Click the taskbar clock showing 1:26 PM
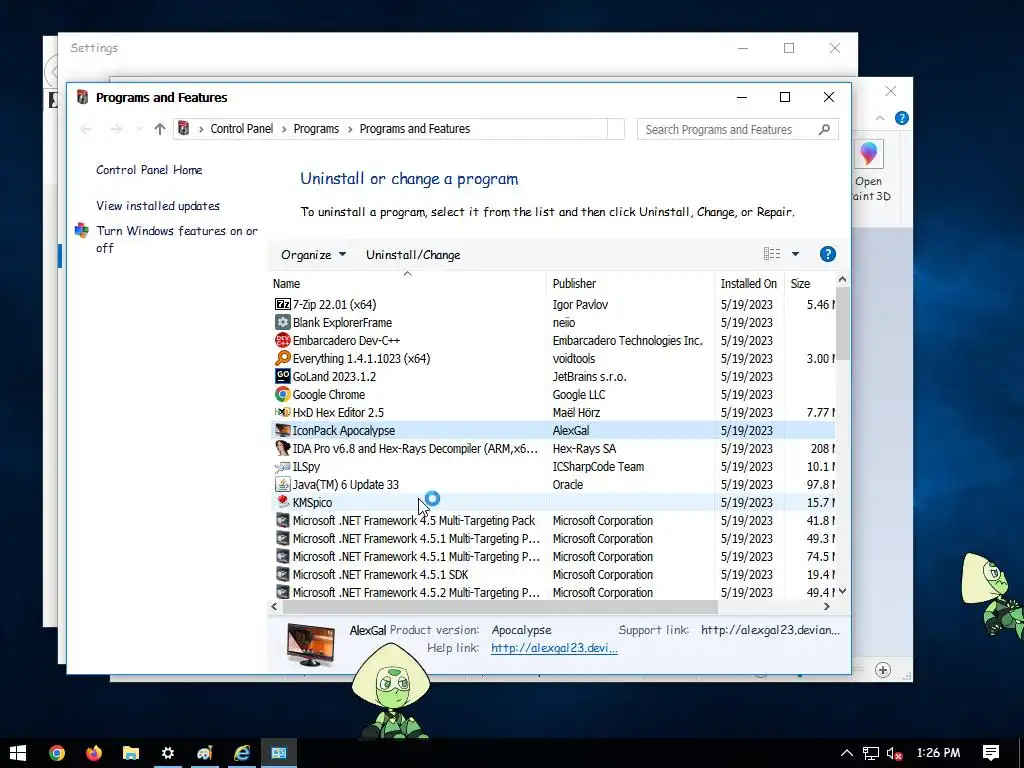The width and height of the screenshot is (1024, 768). [x=938, y=753]
